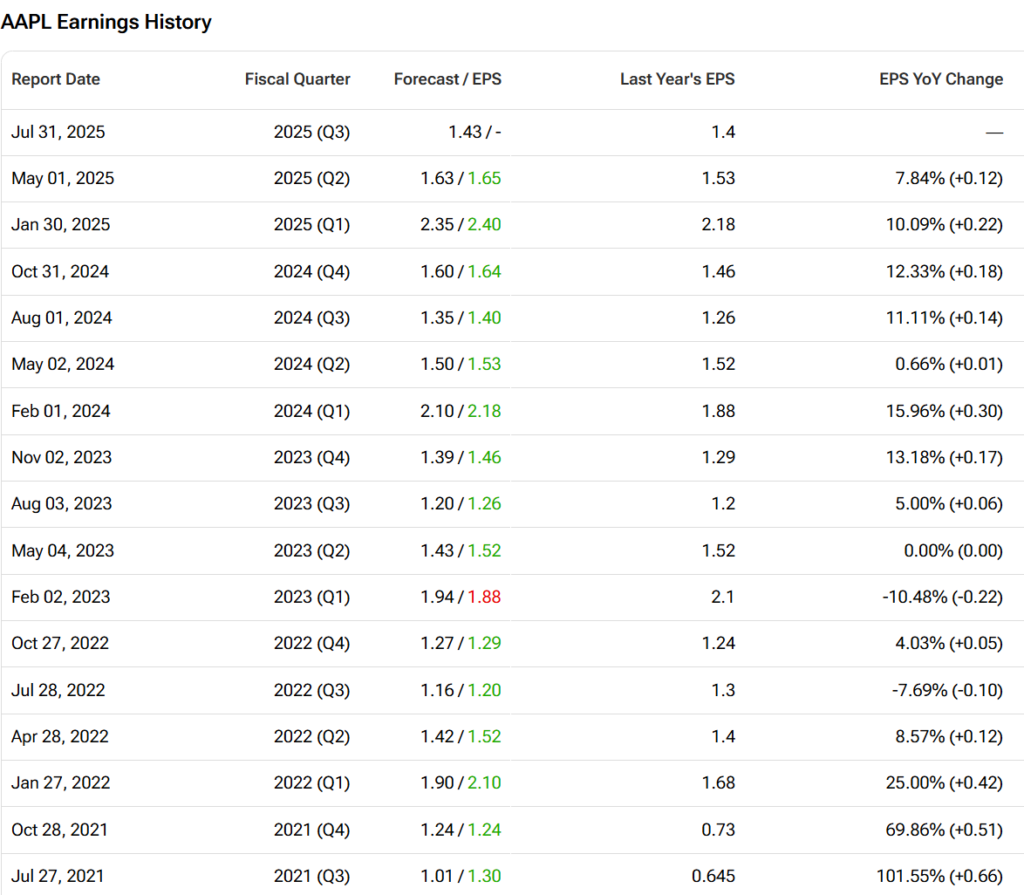Select the 'Oct 27, 2022' report date
1024x895 pixels.
60,643
